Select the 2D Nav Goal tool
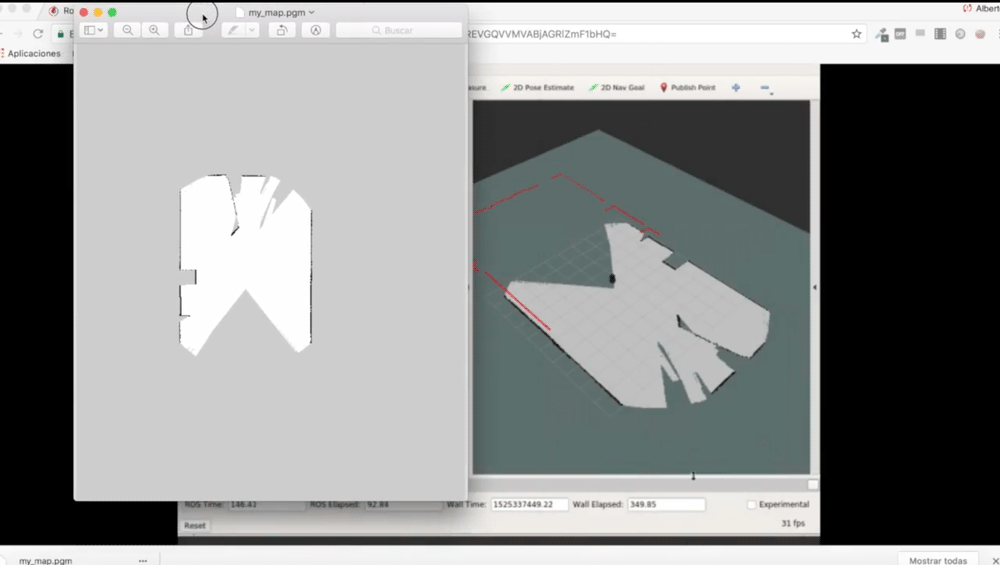The height and width of the screenshot is (565, 1000). click(615, 88)
